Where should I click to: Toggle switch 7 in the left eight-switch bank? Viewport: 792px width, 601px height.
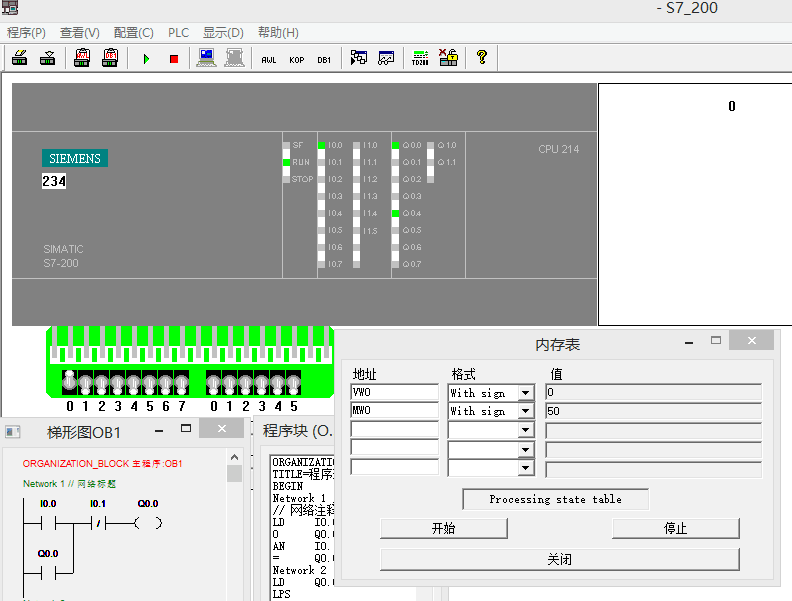coord(182,384)
